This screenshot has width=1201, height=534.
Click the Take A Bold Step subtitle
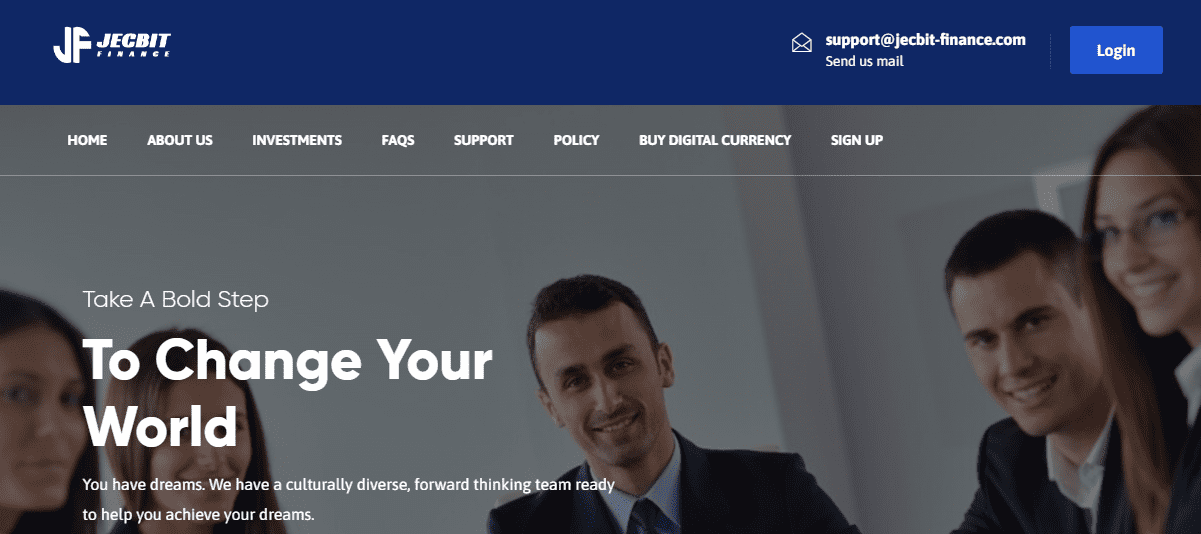pos(176,299)
